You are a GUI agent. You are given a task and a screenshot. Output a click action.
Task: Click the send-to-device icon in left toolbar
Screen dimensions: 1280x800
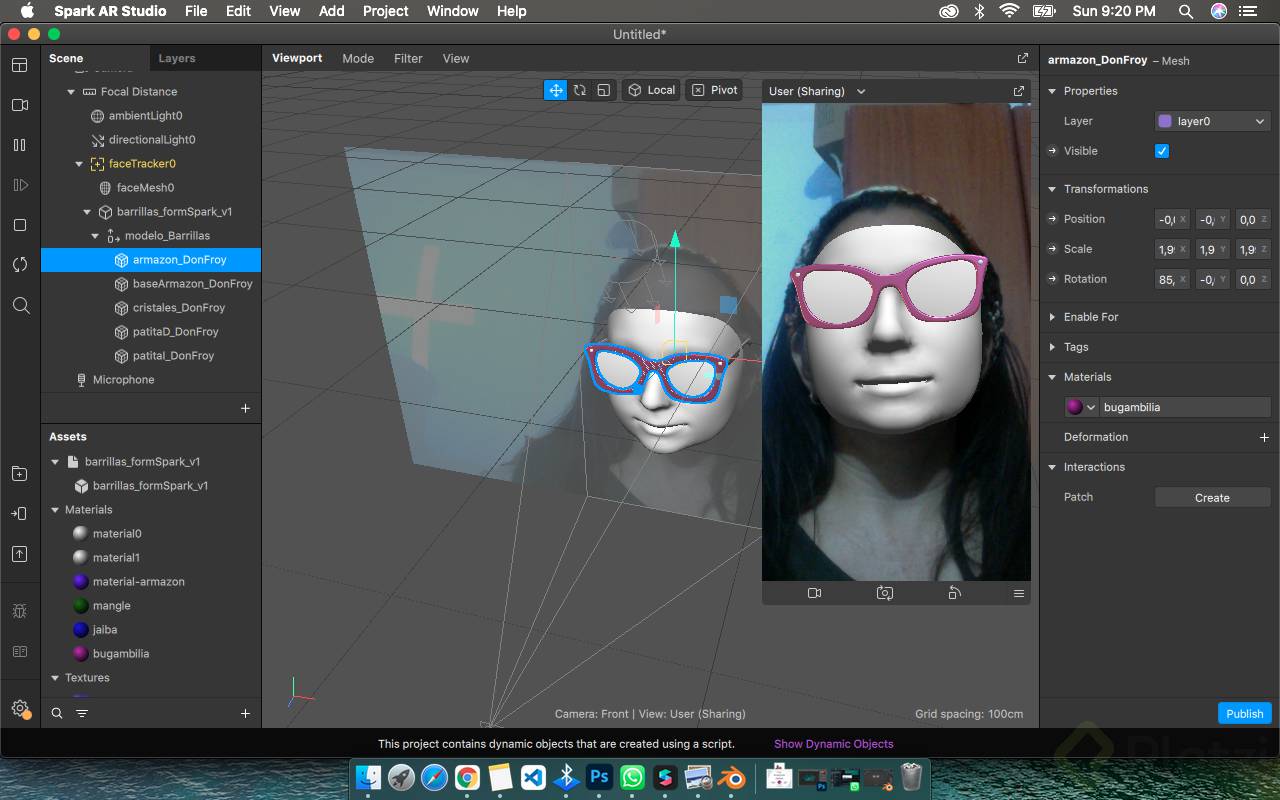point(20,514)
